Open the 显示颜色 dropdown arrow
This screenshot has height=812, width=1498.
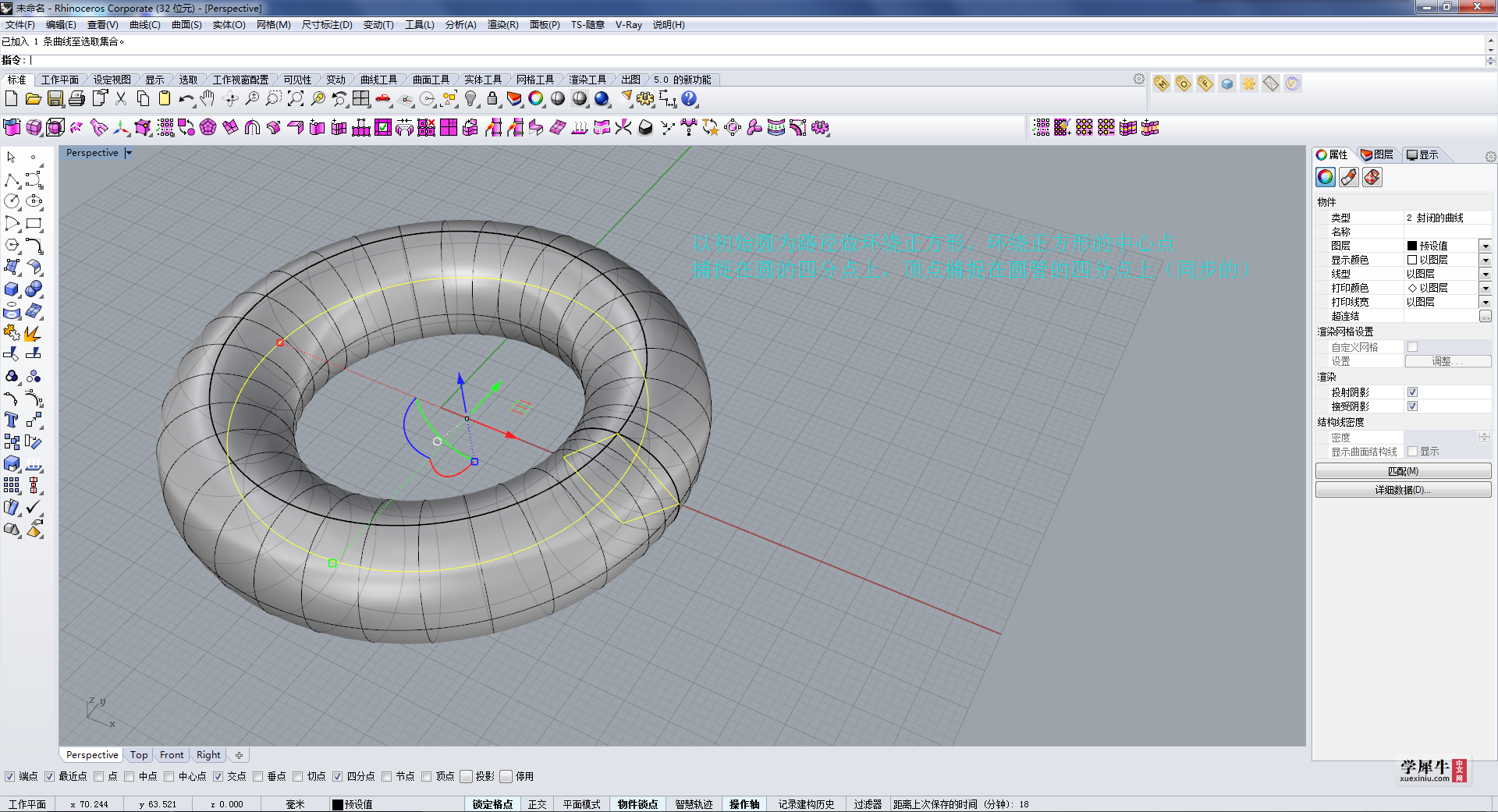tap(1486, 260)
